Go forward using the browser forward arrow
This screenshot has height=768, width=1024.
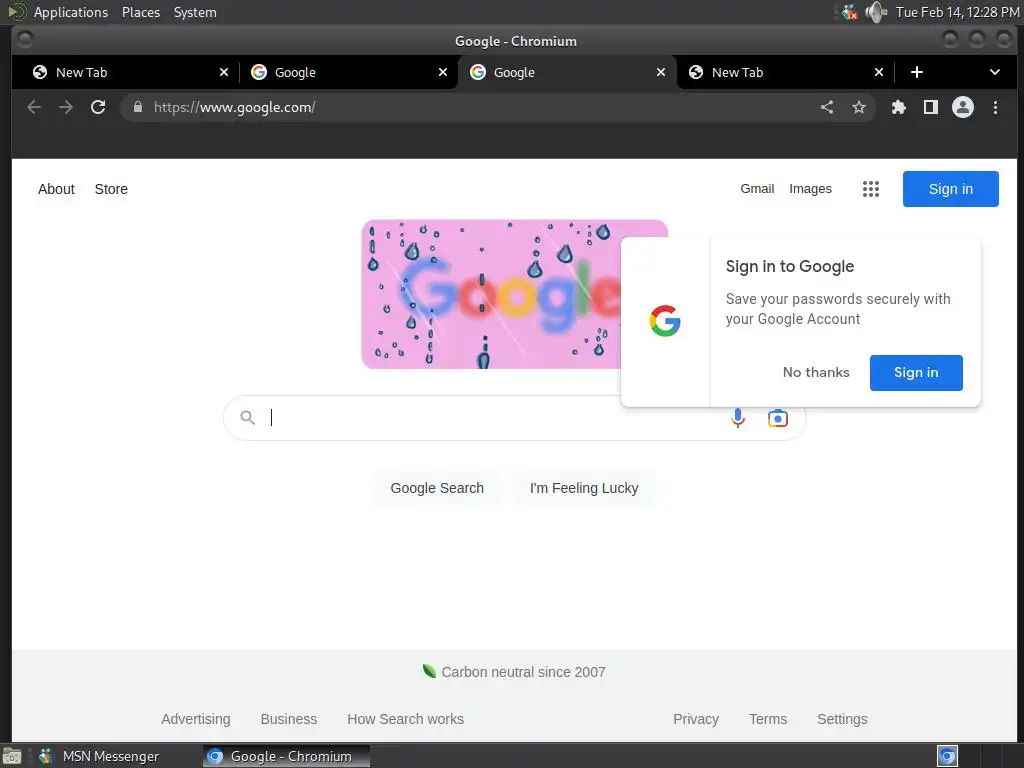(66, 107)
